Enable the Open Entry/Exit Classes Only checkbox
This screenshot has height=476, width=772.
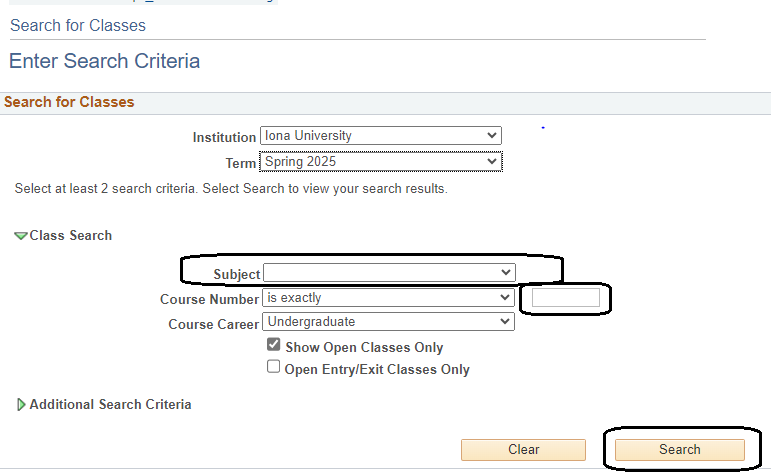tap(274, 367)
